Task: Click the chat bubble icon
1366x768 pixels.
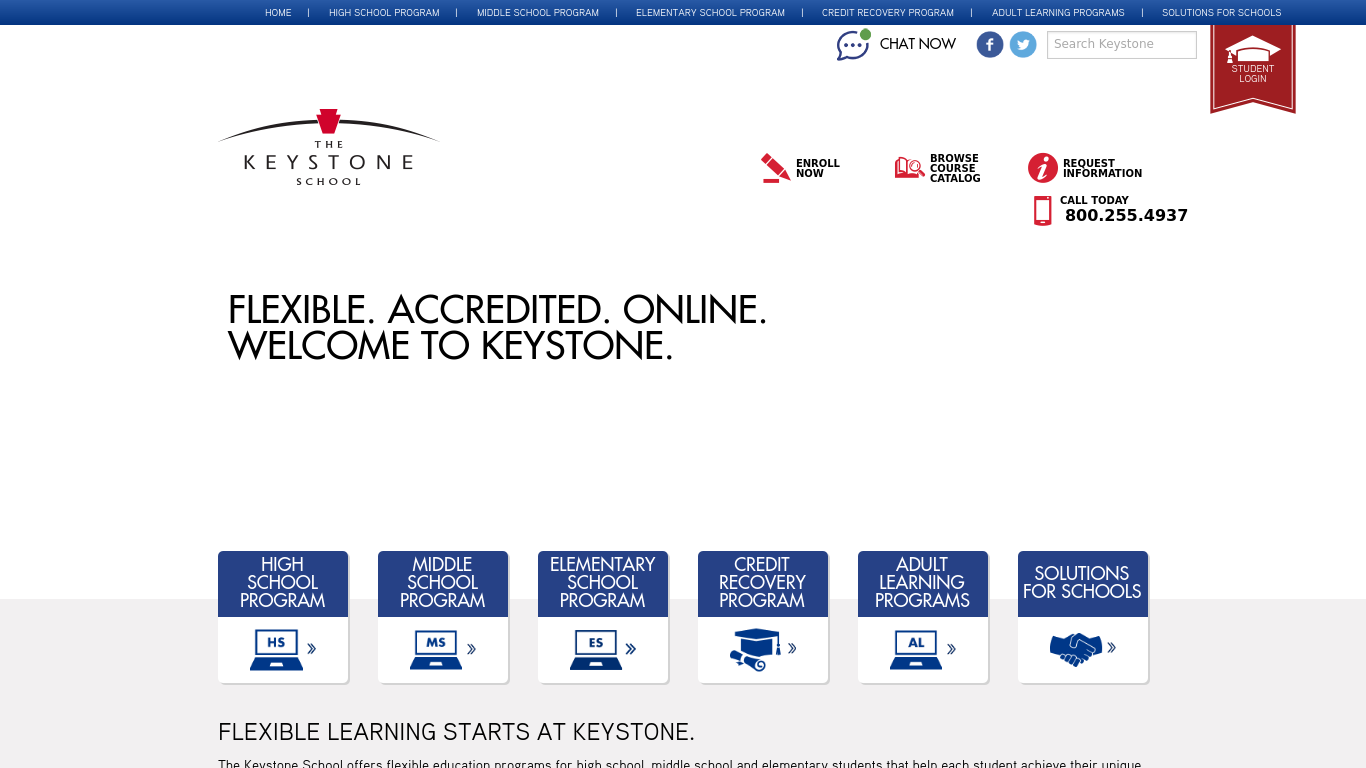Action: click(x=853, y=45)
